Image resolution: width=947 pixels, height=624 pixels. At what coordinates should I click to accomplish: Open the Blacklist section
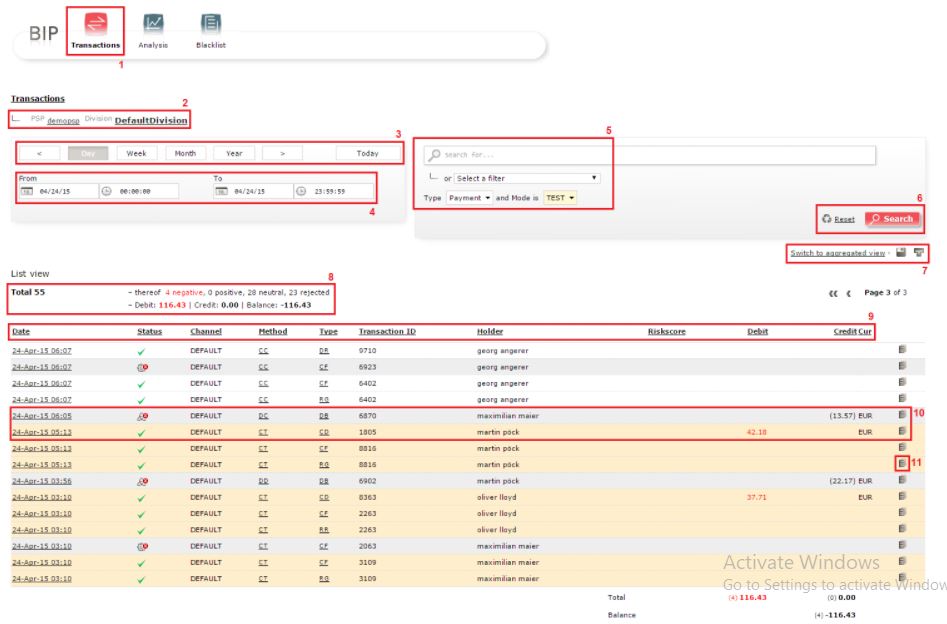(x=211, y=31)
